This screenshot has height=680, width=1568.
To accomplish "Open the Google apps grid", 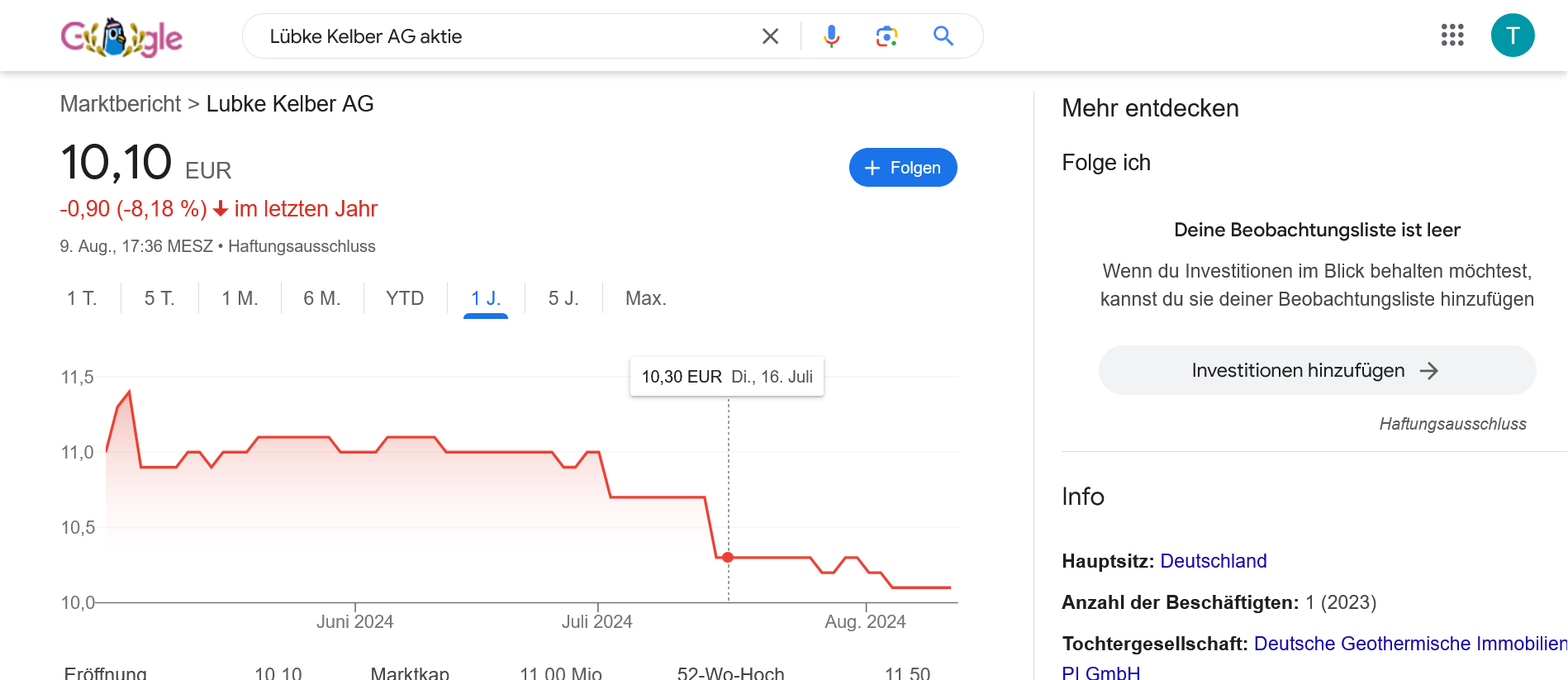I will 1452,36.
